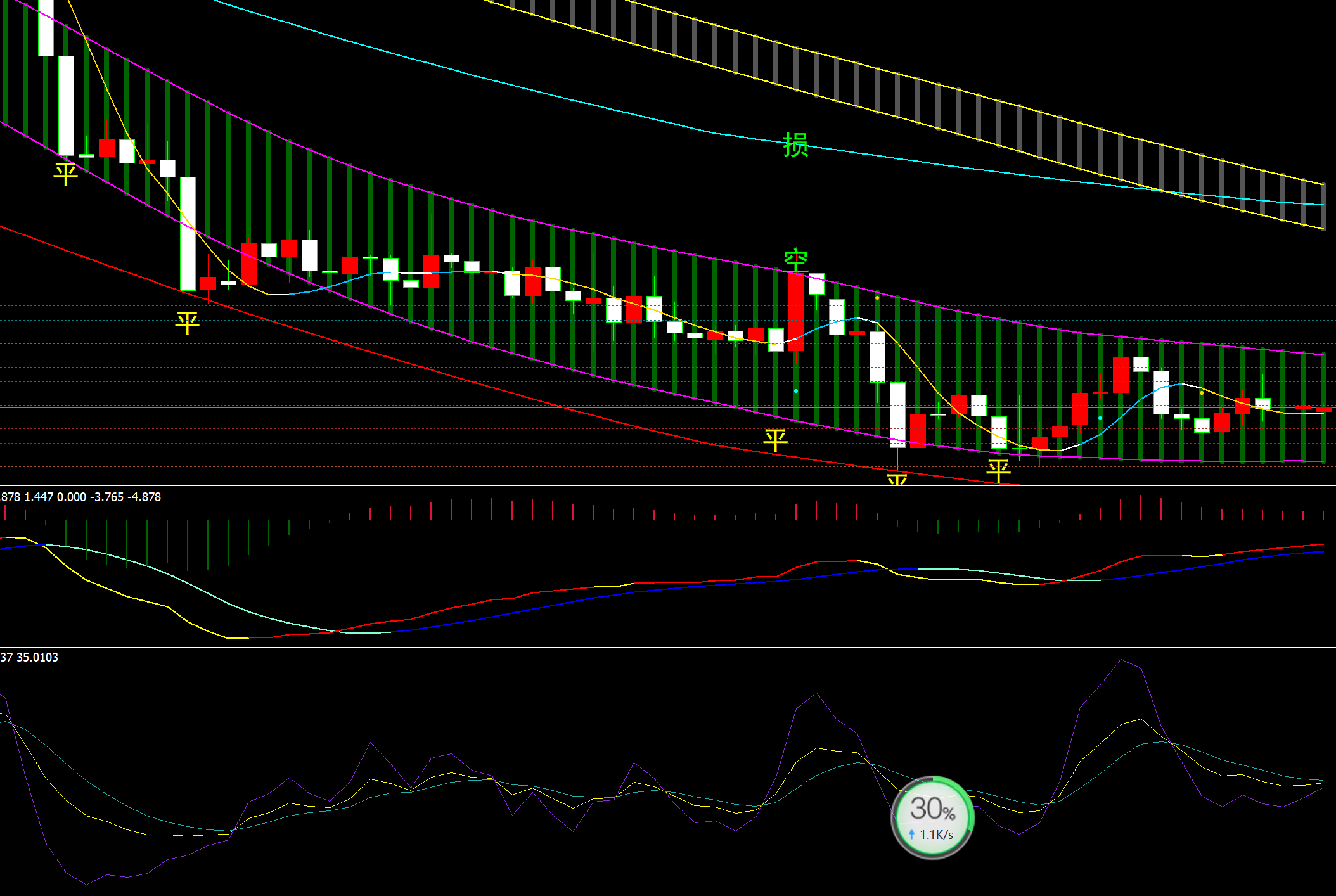Click the tallest red MACD histogram bar

1140,506
